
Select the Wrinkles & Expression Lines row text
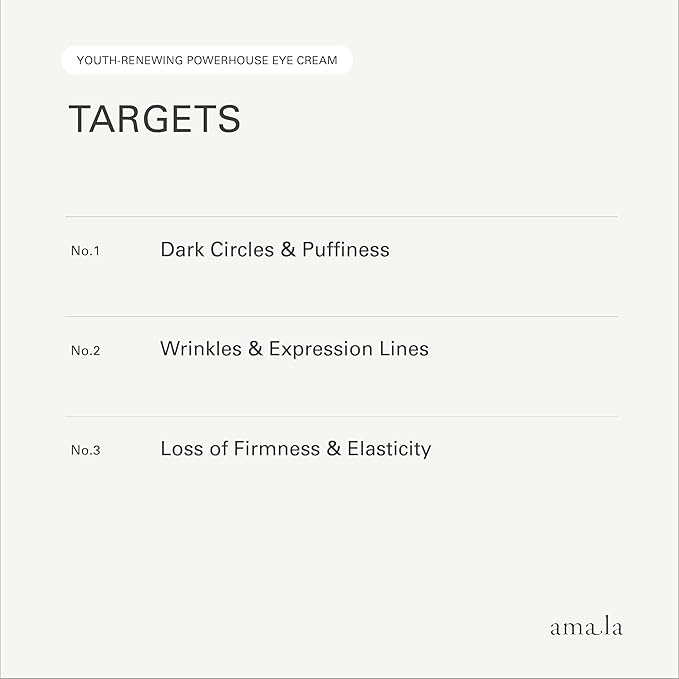pos(294,349)
